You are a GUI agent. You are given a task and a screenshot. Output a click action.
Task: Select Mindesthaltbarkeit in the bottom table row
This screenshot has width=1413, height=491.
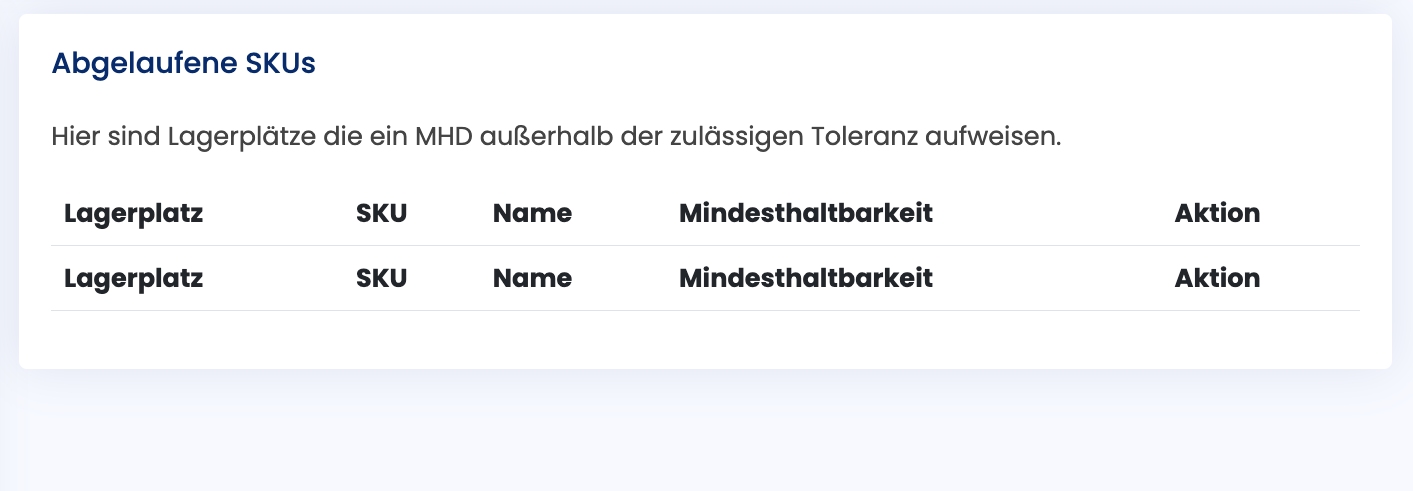(x=805, y=278)
